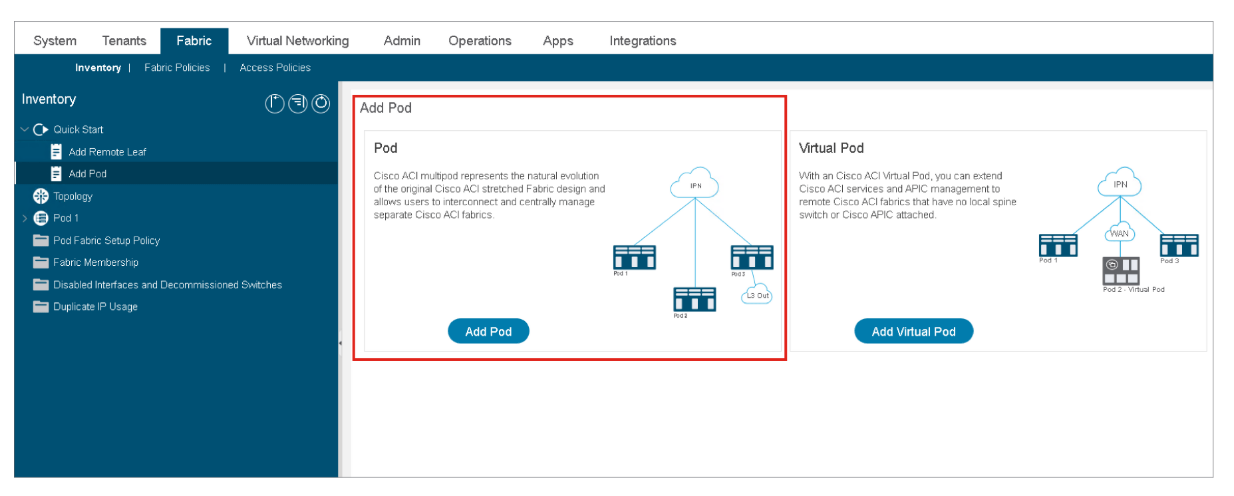The image size is (1234, 496).
Task: Click Disabled Interfaces and Decommissioned Switches folder icon
Action: [41, 285]
